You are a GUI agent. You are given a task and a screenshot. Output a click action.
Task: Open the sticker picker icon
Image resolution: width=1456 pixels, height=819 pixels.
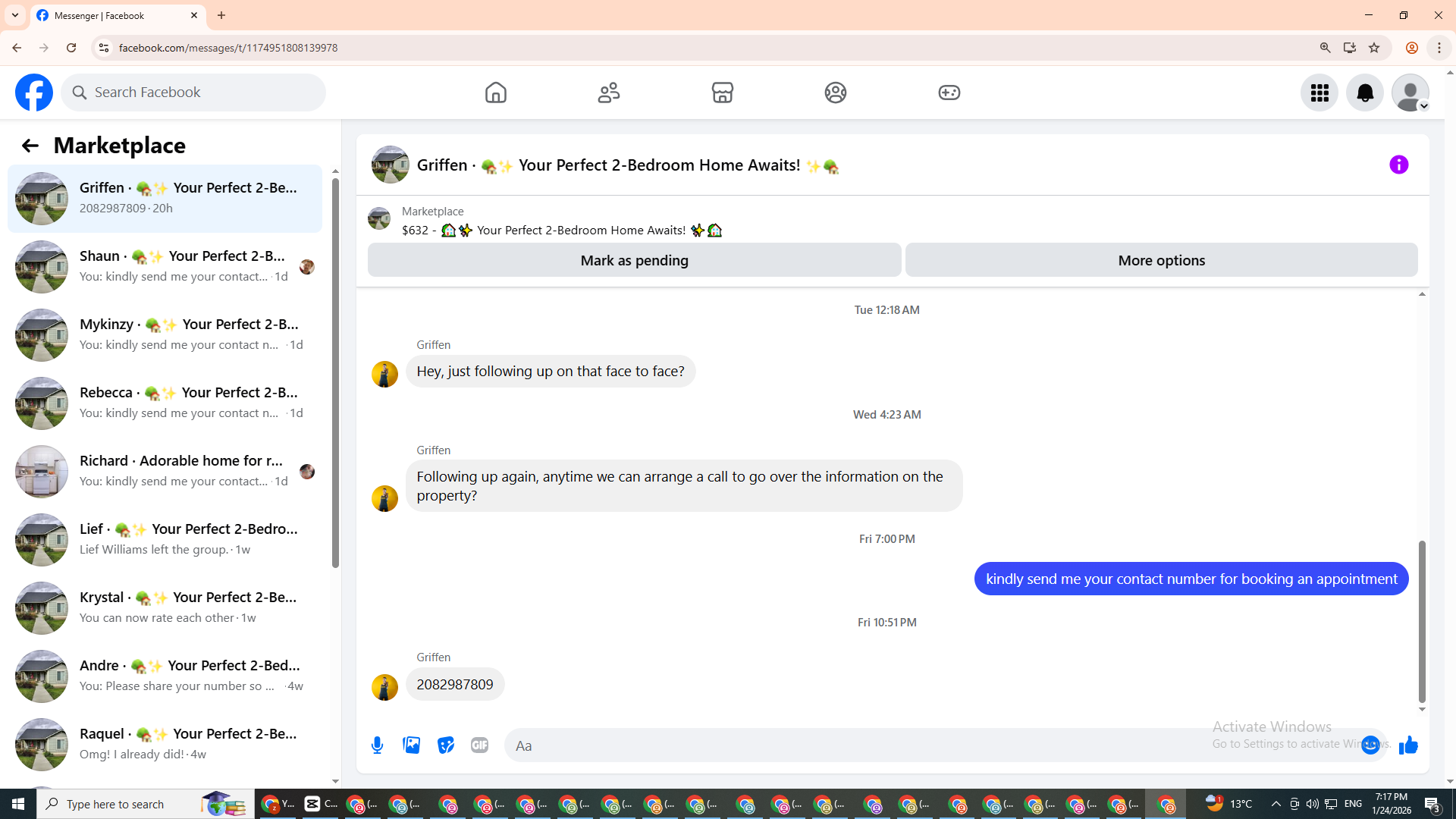pos(446,745)
